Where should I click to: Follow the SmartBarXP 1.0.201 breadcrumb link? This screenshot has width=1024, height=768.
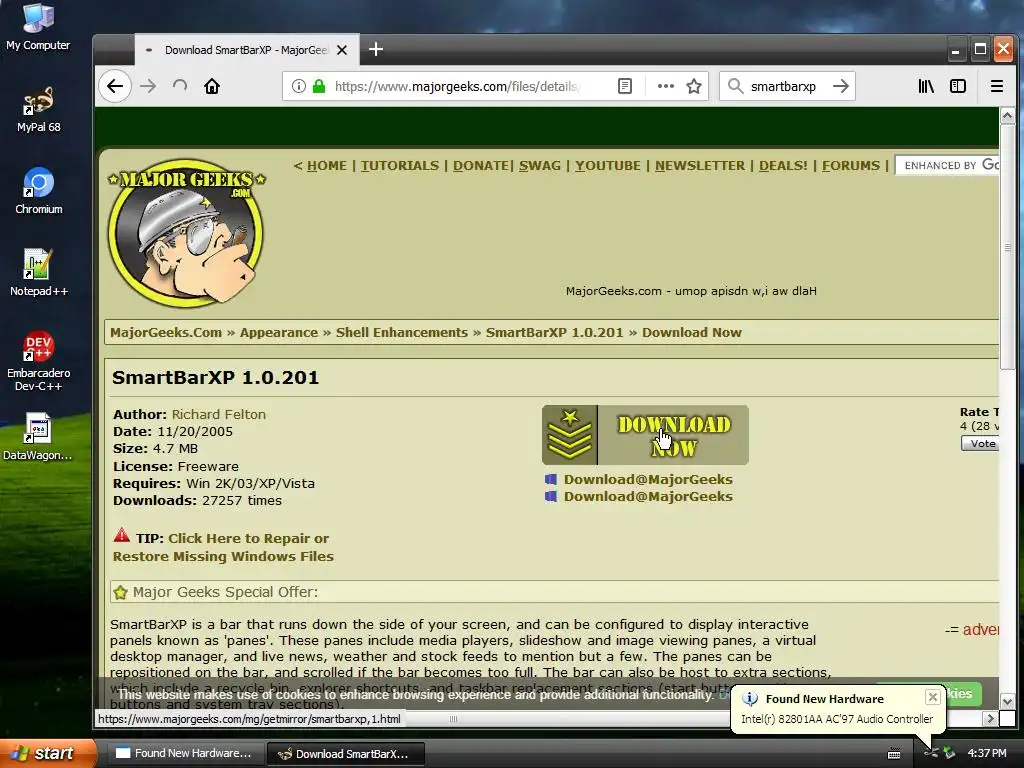tap(554, 332)
